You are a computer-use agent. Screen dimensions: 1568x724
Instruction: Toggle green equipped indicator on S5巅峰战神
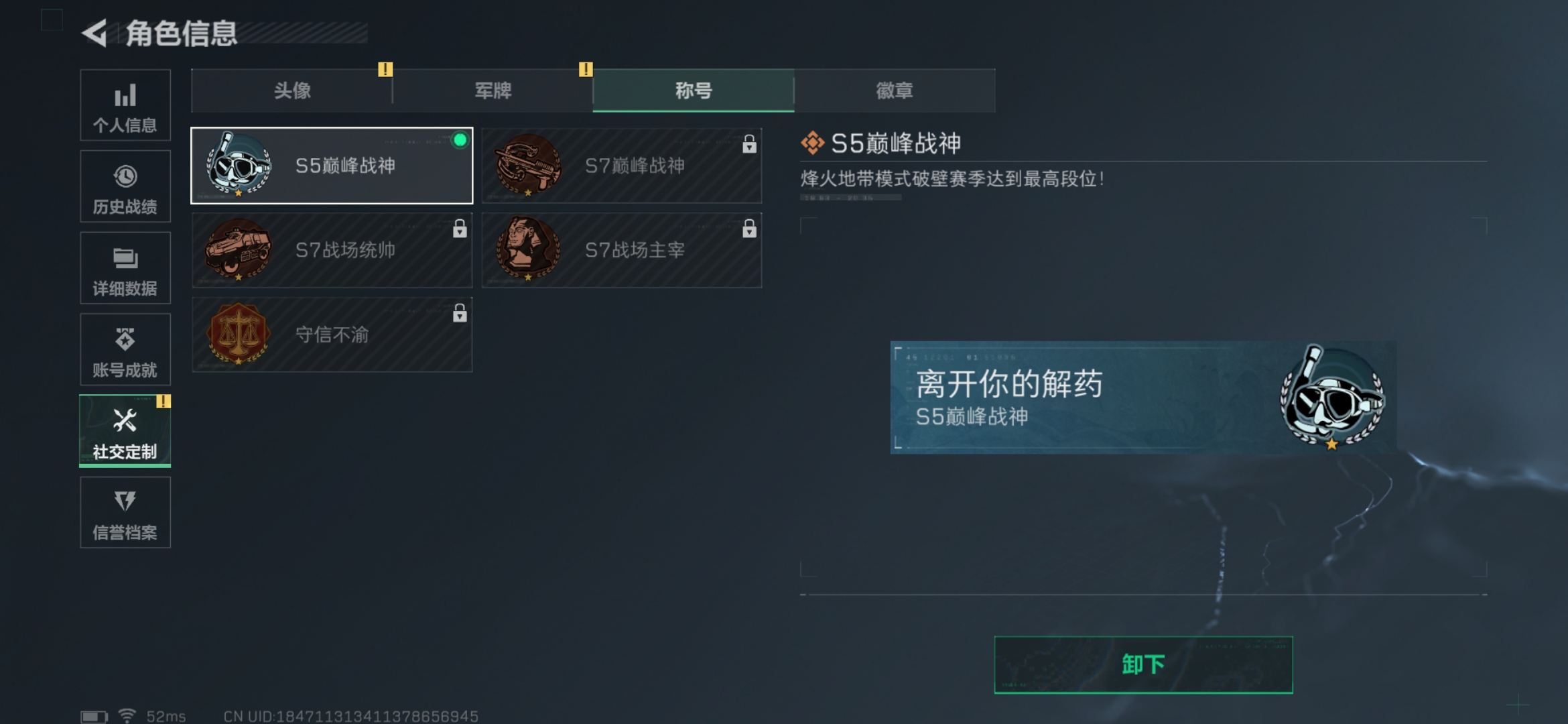pos(460,140)
